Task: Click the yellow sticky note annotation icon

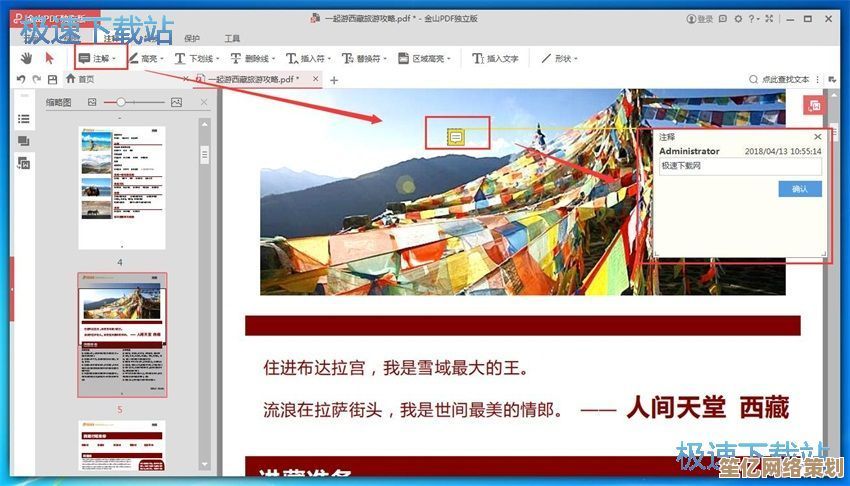Action: pyautogui.click(x=456, y=135)
